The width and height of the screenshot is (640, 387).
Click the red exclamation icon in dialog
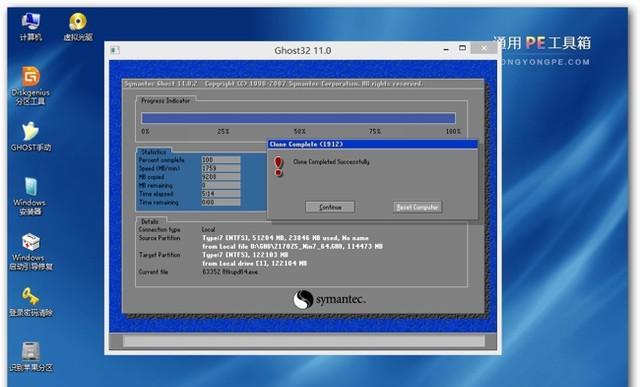pos(279,167)
